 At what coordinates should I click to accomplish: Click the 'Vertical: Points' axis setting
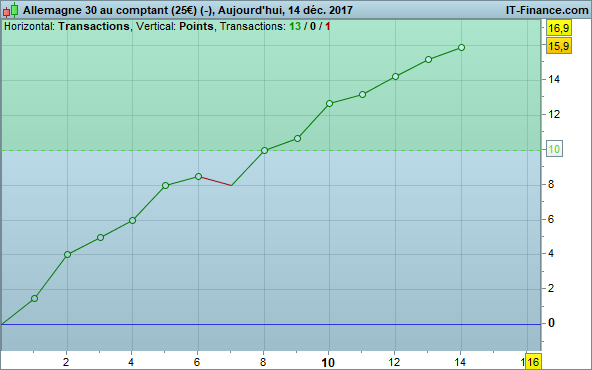(174, 26)
